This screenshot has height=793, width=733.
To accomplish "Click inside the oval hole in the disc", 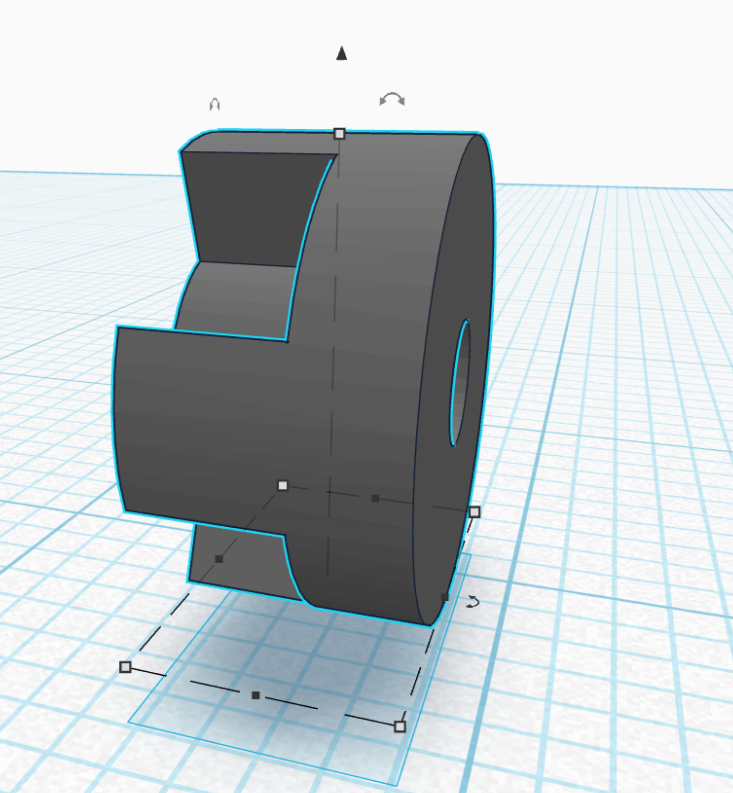I will pos(460,385).
